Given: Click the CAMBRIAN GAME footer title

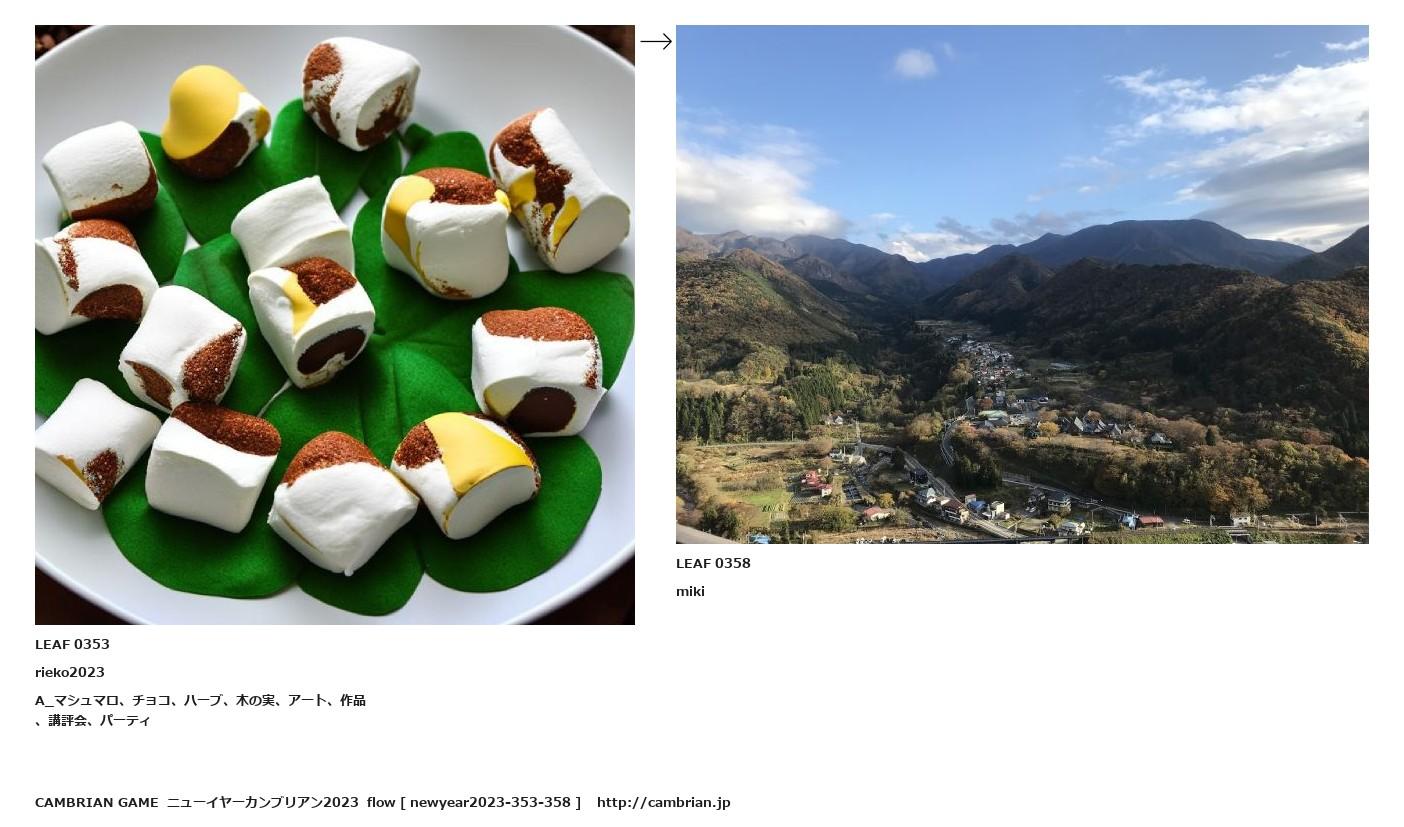Looking at the screenshot, I should tap(97, 802).
